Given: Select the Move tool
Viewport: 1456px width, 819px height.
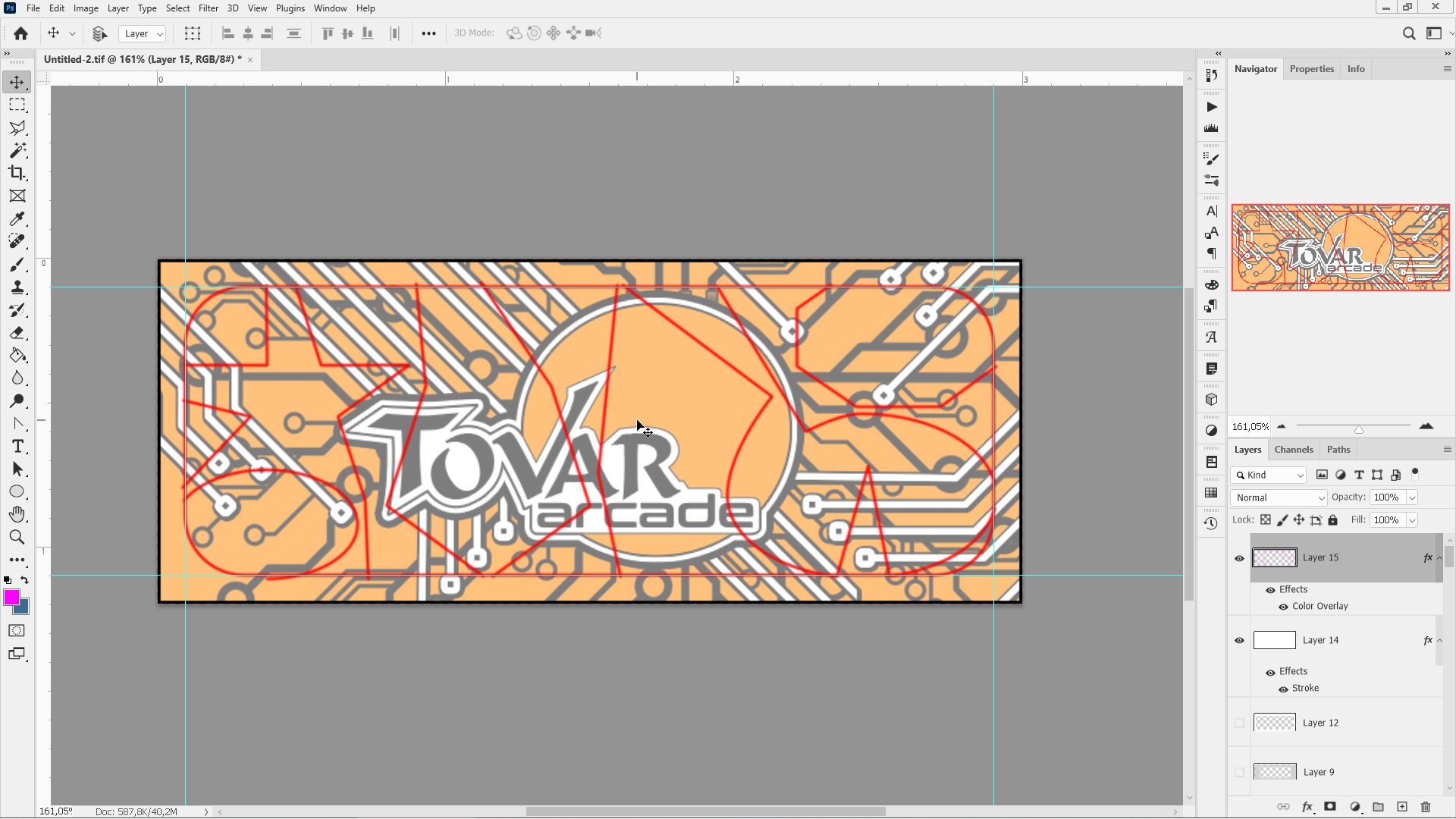Looking at the screenshot, I should [17, 82].
